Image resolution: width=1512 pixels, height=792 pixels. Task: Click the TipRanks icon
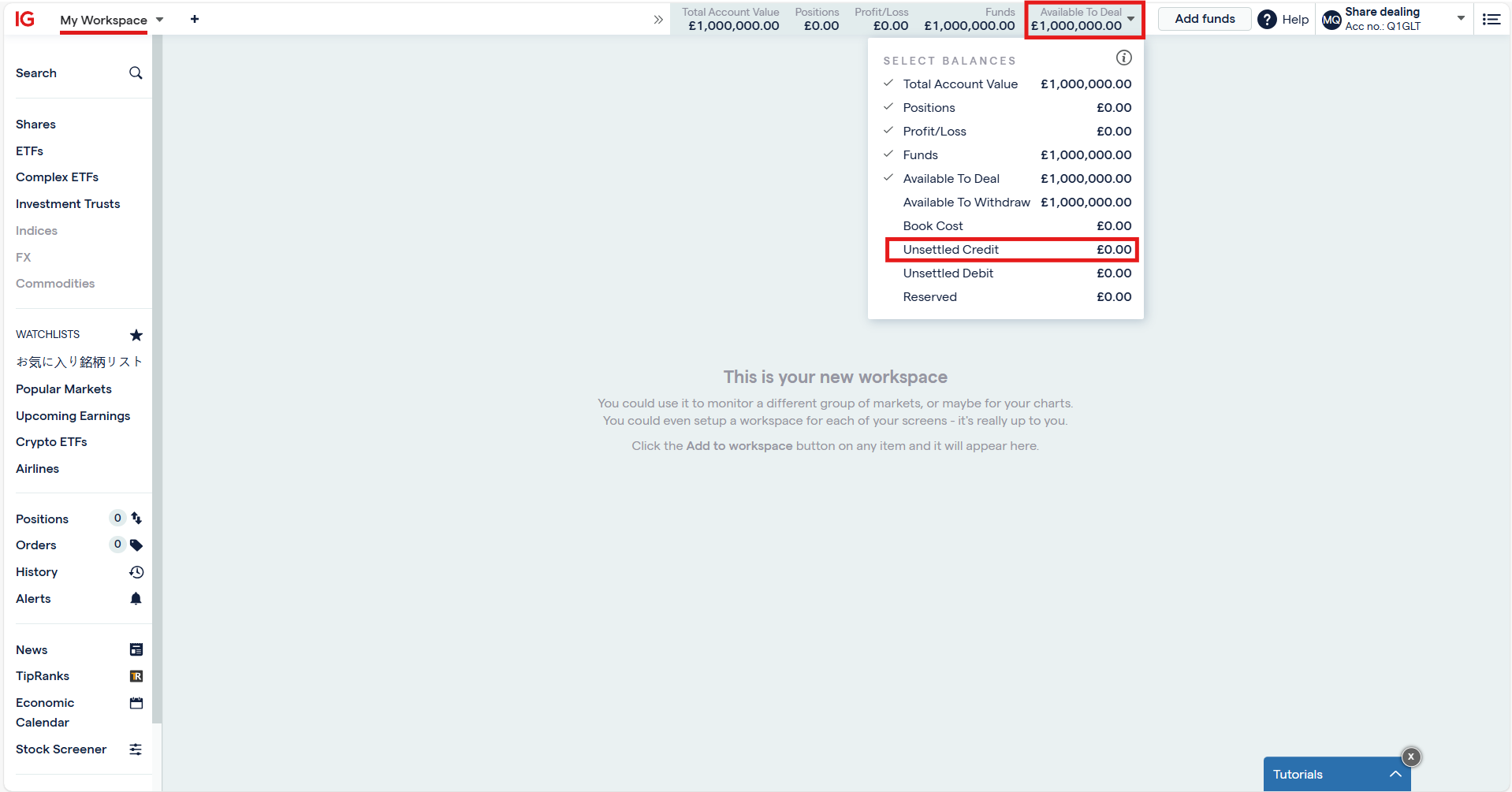coord(136,676)
